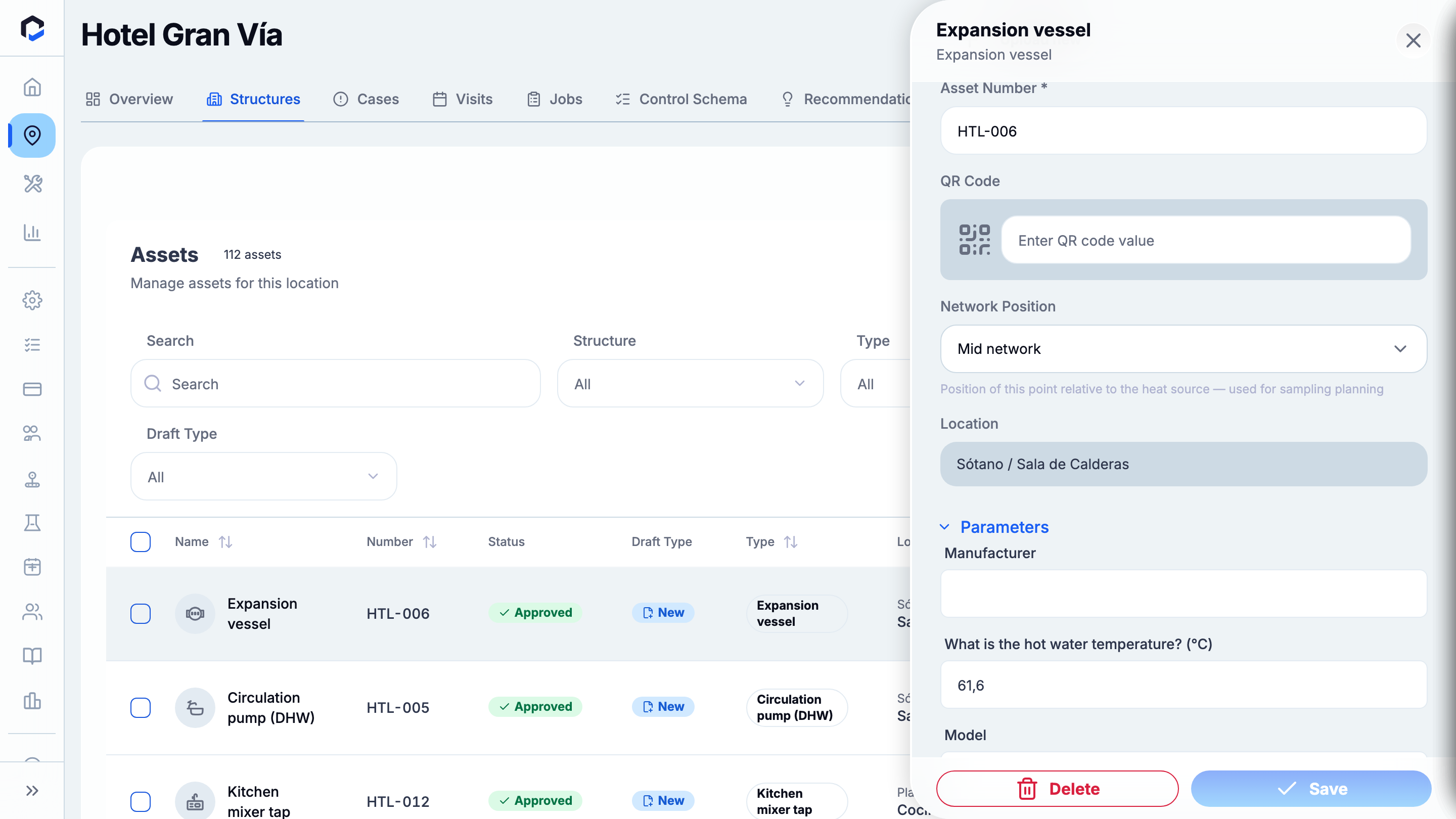
Task: Open the user group sidebar icon
Action: click(x=32, y=434)
